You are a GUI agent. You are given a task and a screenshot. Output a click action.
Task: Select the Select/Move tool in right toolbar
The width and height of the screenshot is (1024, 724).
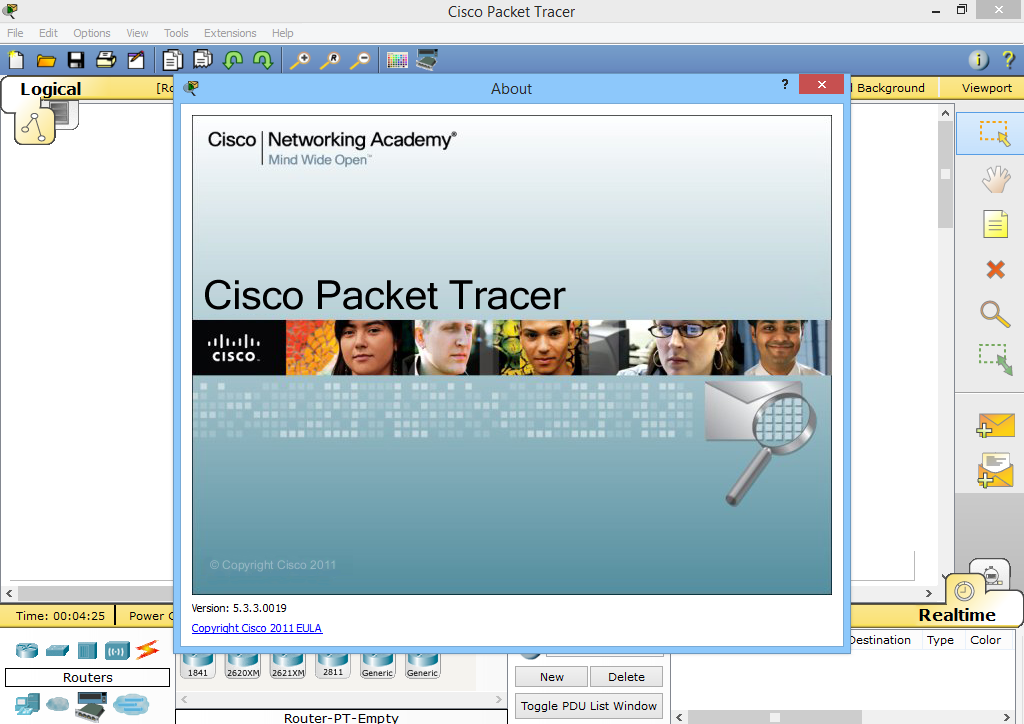tap(995, 132)
